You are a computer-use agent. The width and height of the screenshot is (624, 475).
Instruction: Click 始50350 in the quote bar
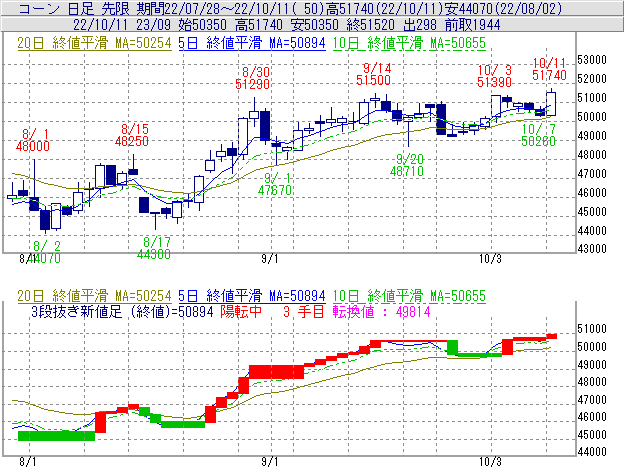pyautogui.click(x=202, y=25)
